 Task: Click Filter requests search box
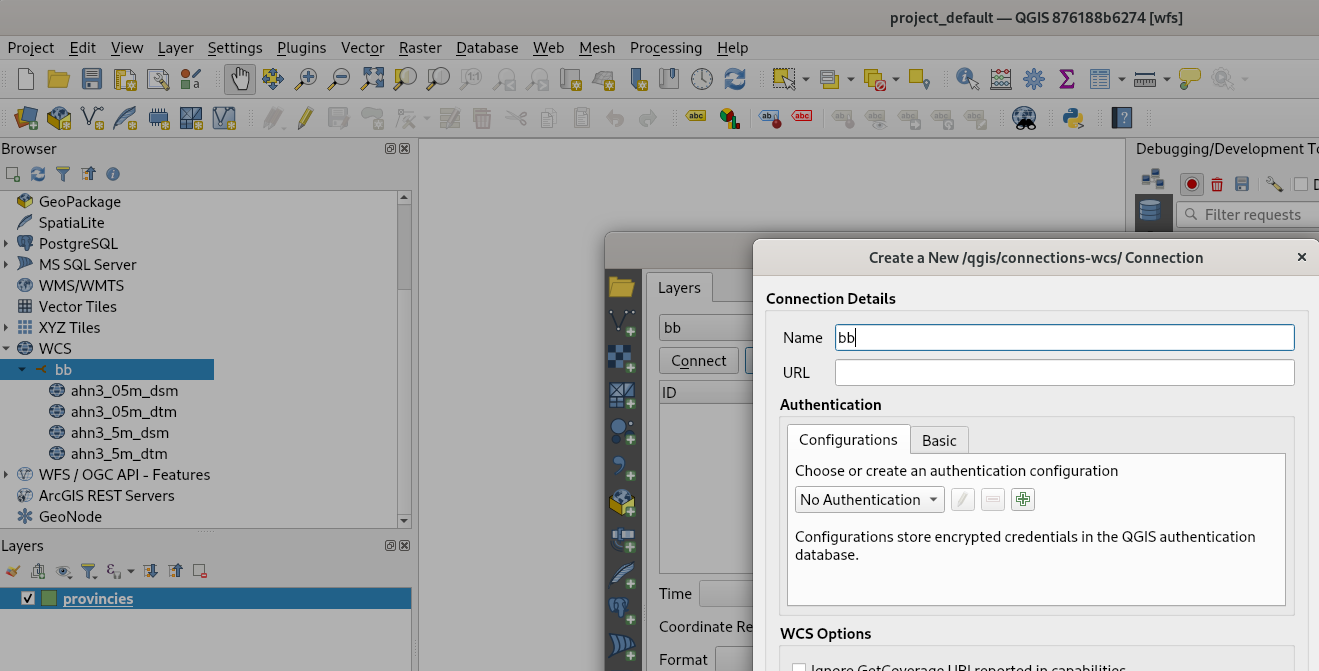click(x=1247, y=214)
